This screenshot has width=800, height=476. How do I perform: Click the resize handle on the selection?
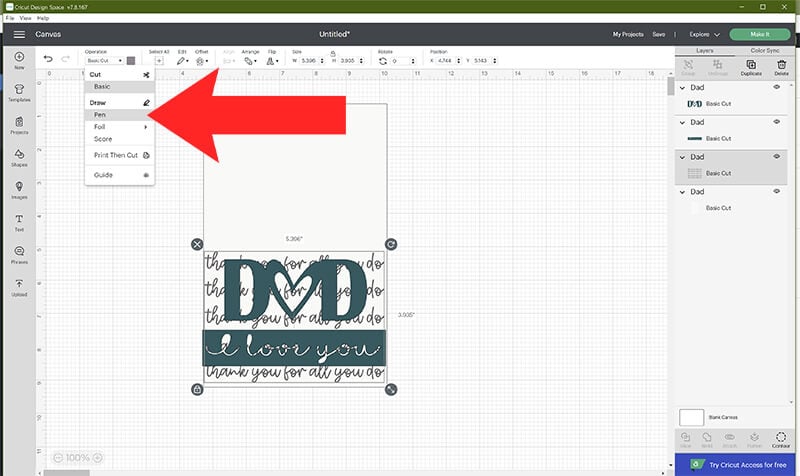pos(391,389)
